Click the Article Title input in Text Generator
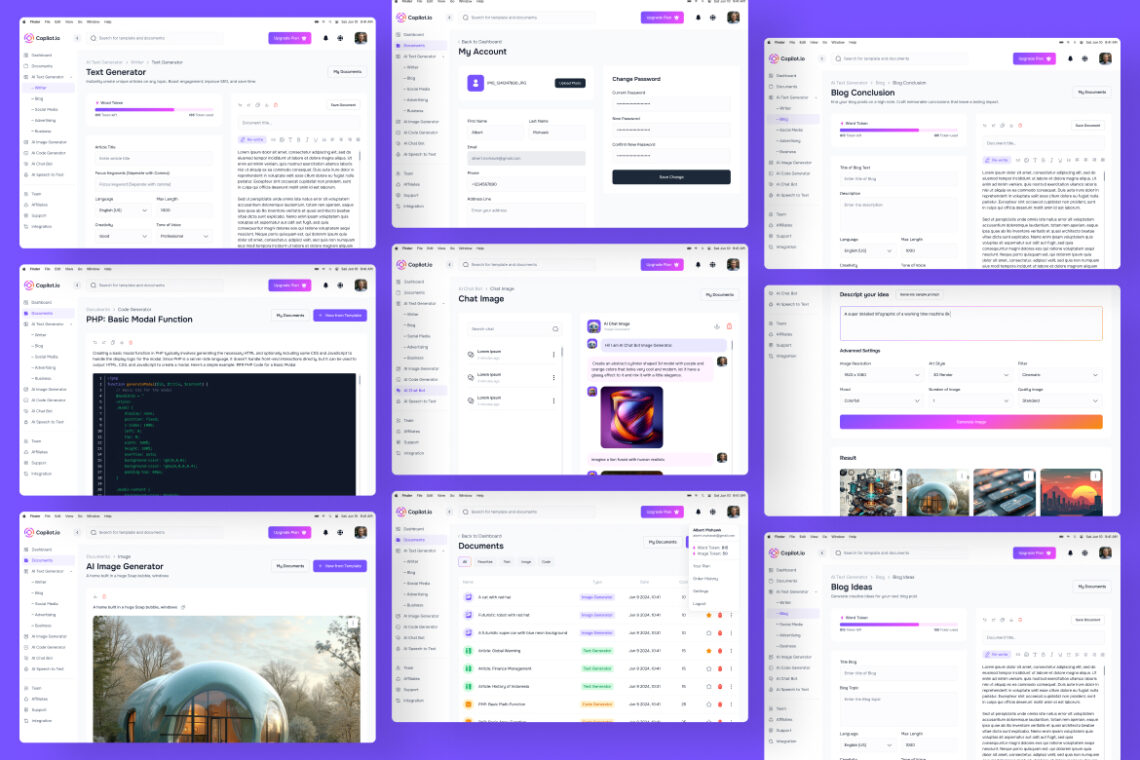The image size is (1140, 760). [153, 158]
